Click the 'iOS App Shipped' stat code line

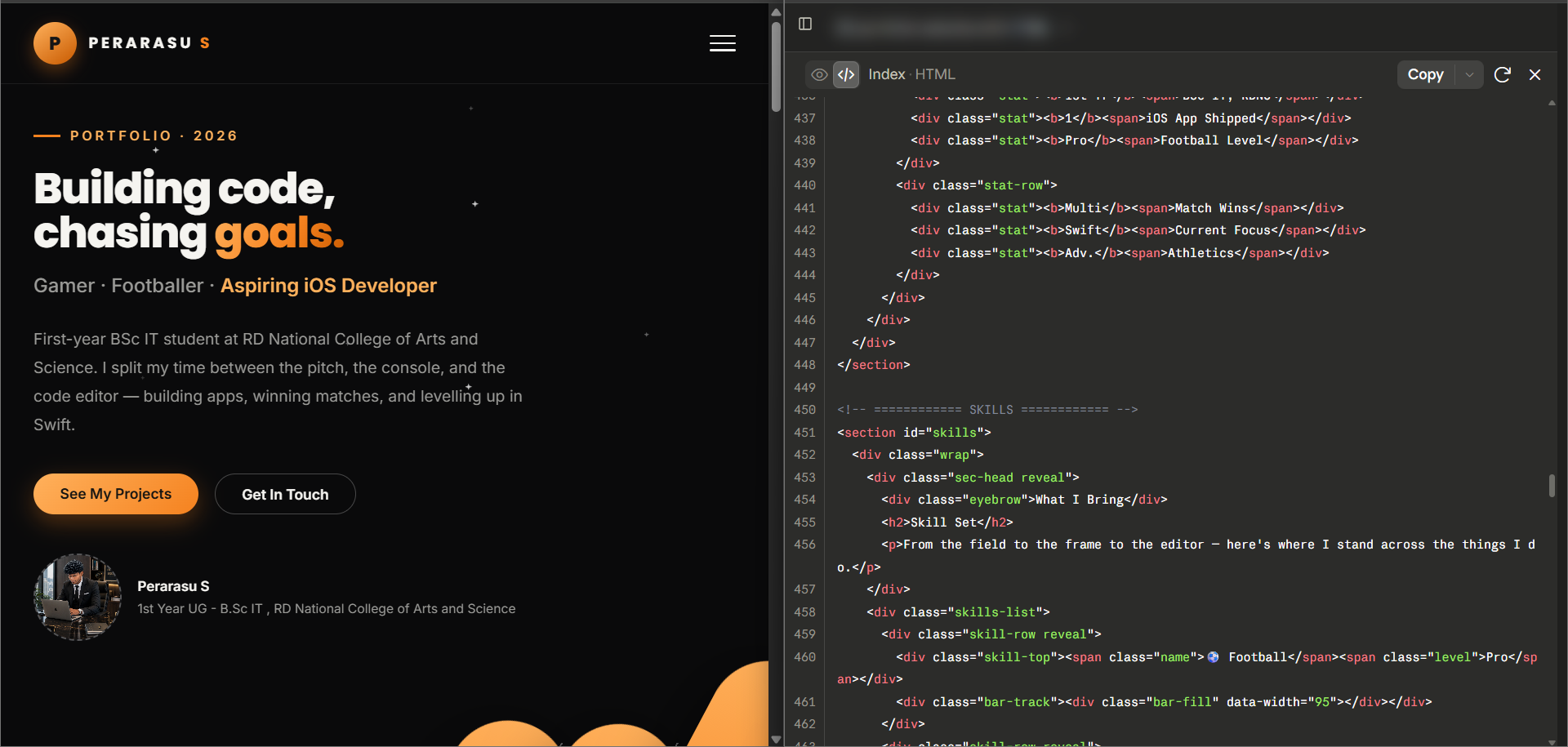1131,118
